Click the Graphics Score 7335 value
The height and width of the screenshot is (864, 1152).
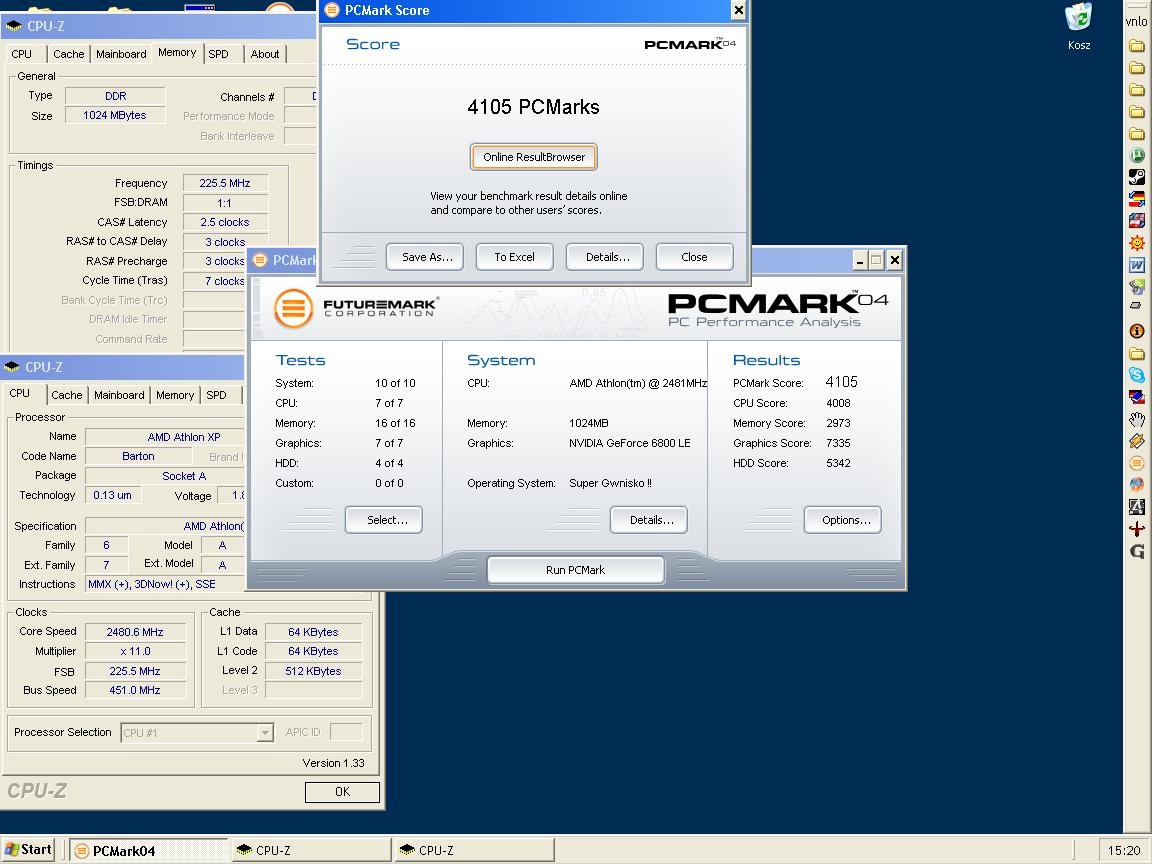838,443
